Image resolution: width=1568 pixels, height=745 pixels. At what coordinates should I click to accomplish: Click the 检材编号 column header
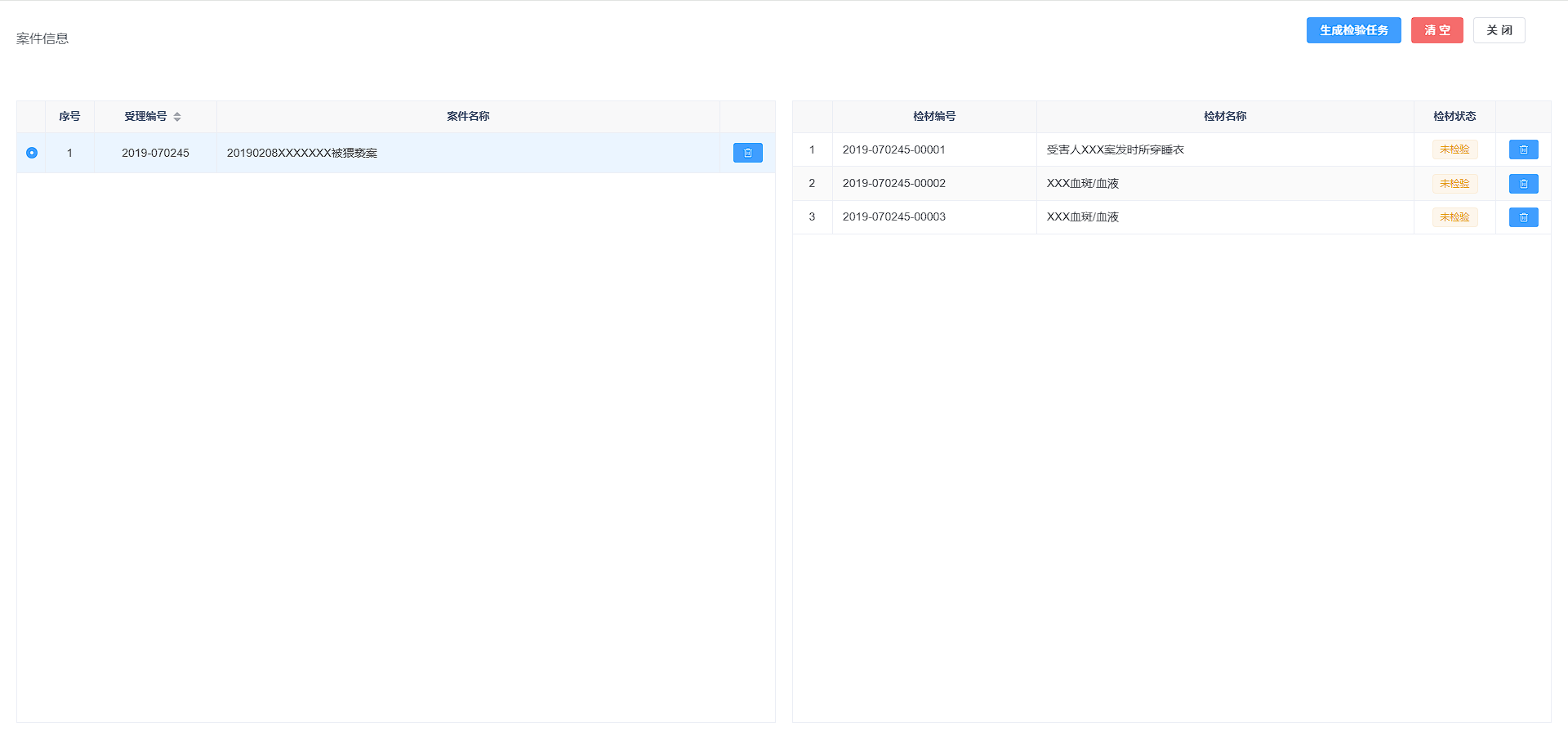(934, 117)
